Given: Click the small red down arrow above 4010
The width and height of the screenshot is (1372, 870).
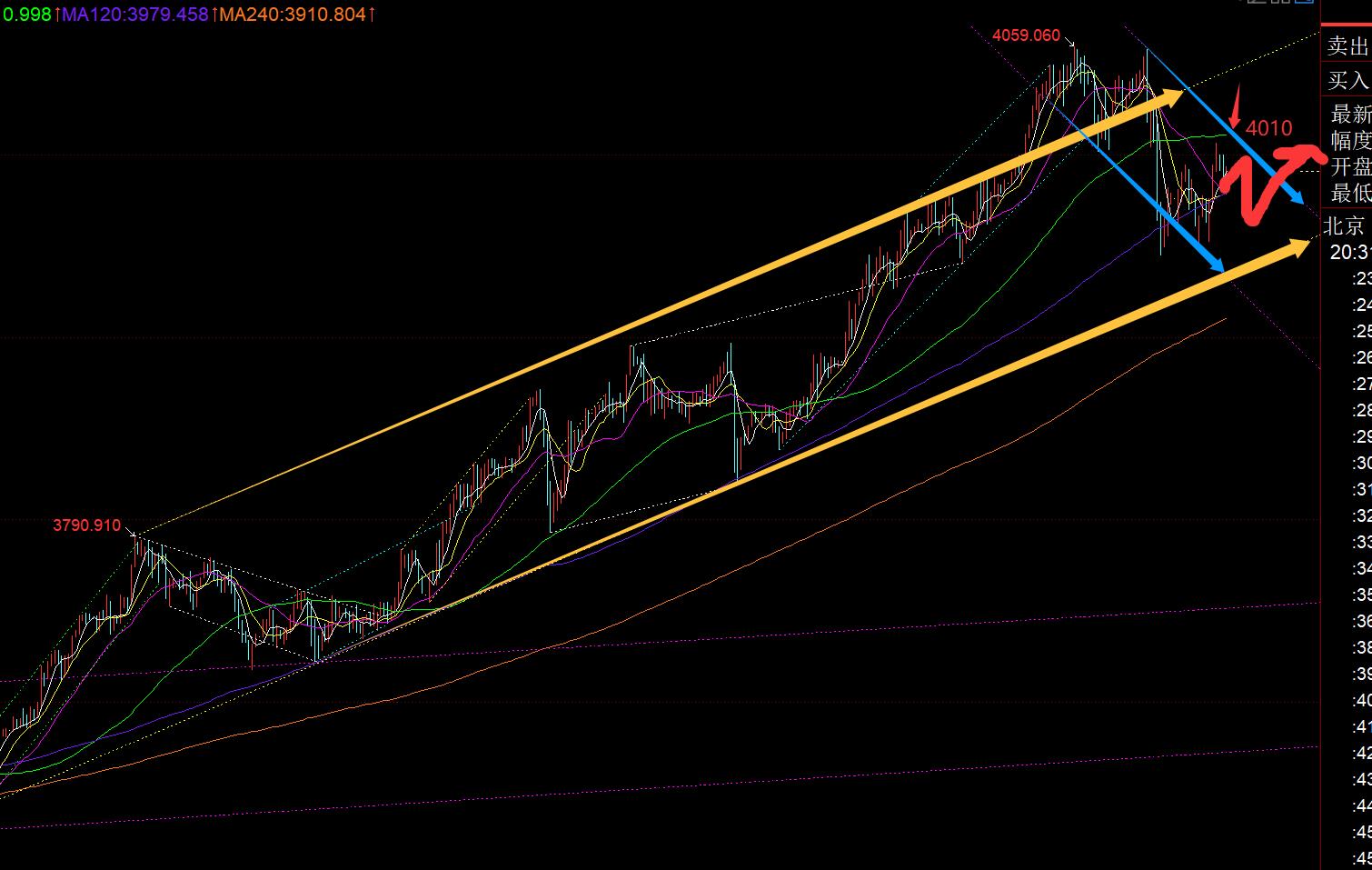Looking at the screenshot, I should (x=1234, y=109).
